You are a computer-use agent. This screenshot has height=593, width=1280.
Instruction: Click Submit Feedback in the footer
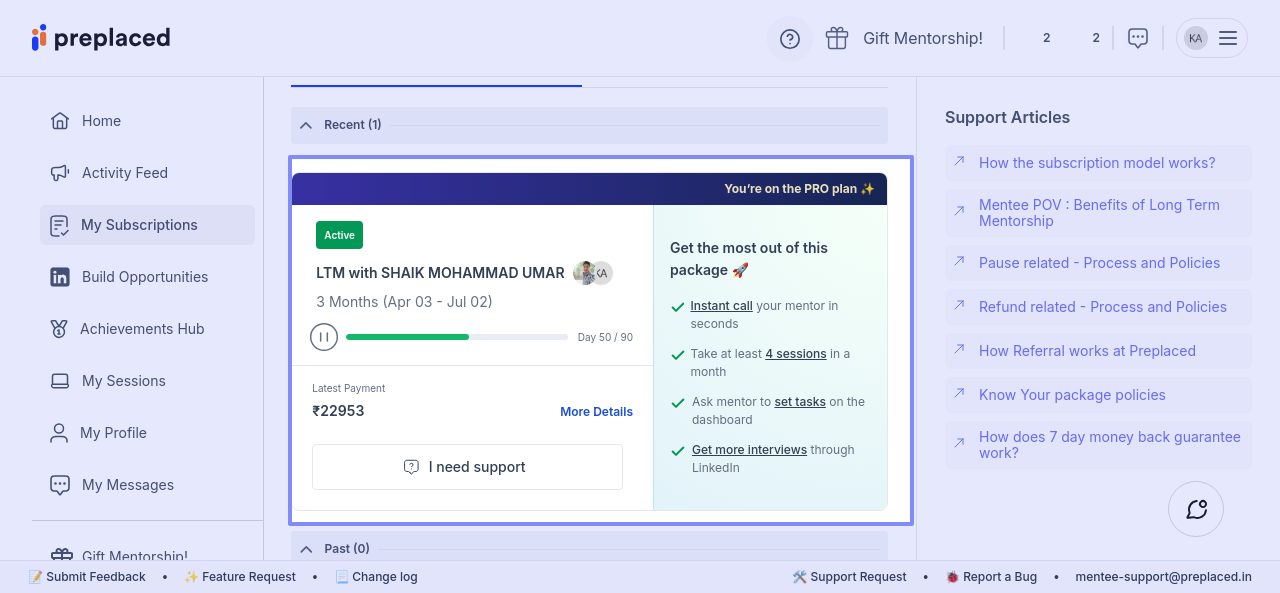tap(87, 577)
